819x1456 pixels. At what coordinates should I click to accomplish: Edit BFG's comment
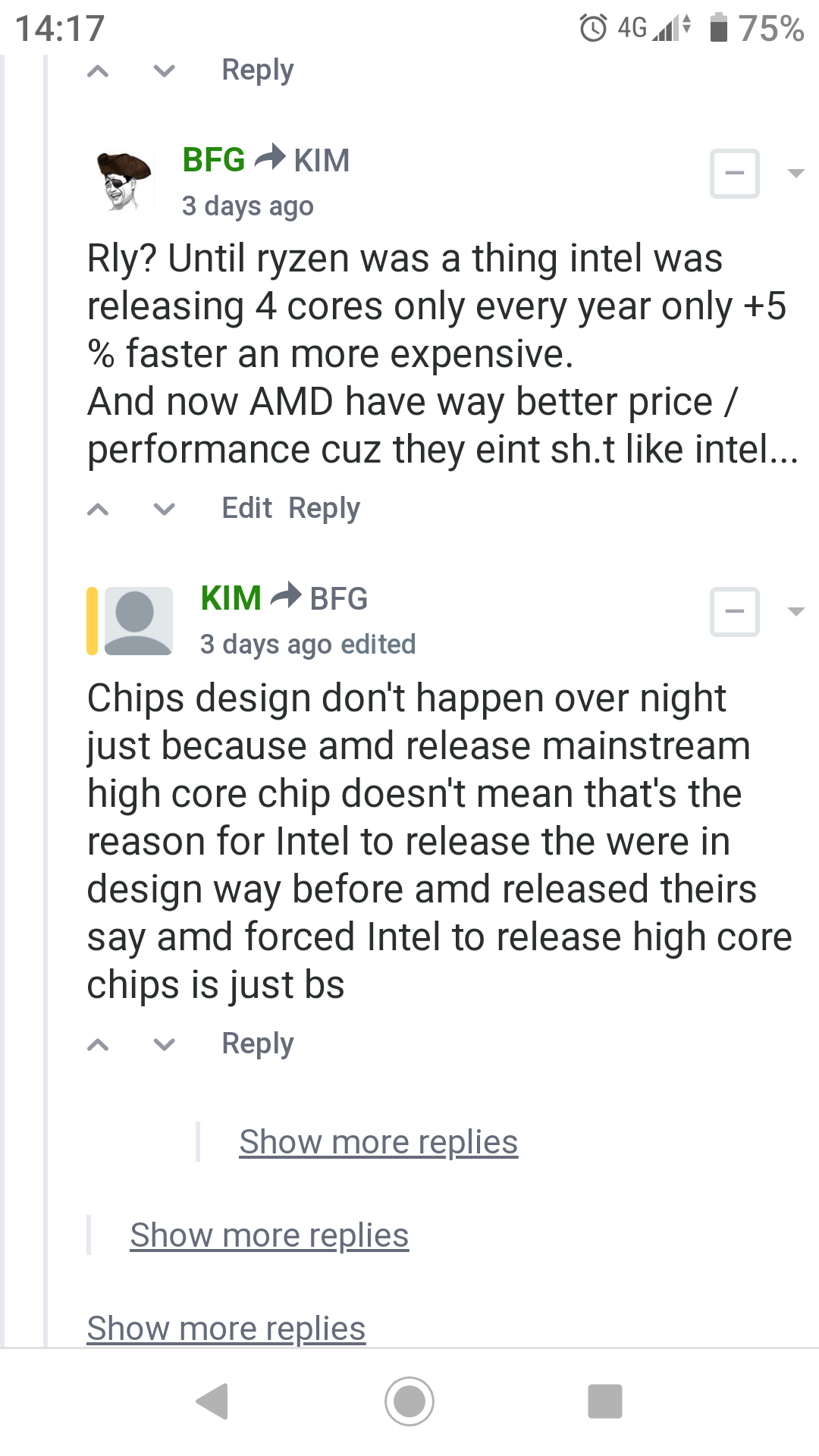click(246, 508)
